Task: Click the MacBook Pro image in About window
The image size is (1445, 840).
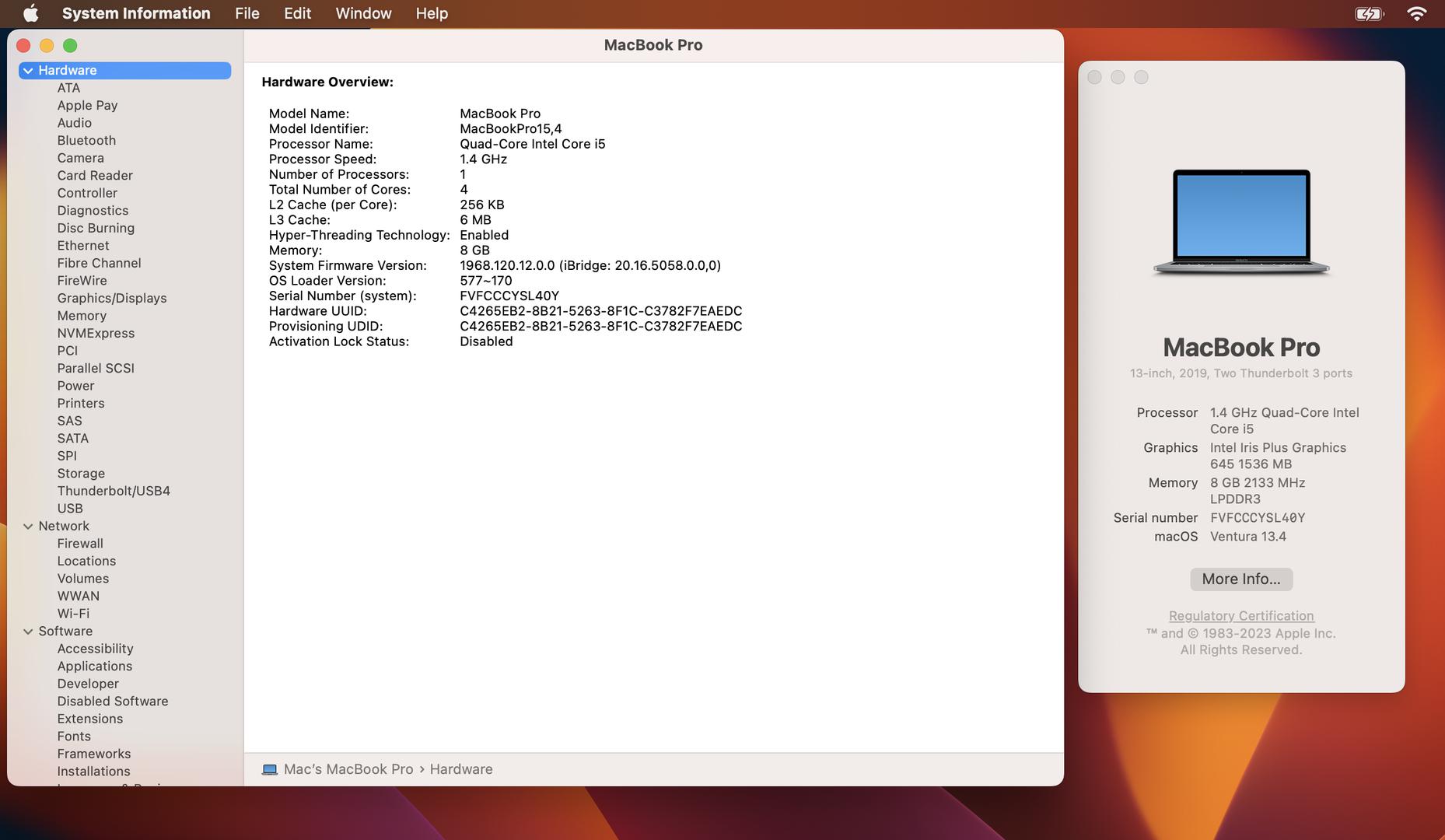Action: (1241, 222)
